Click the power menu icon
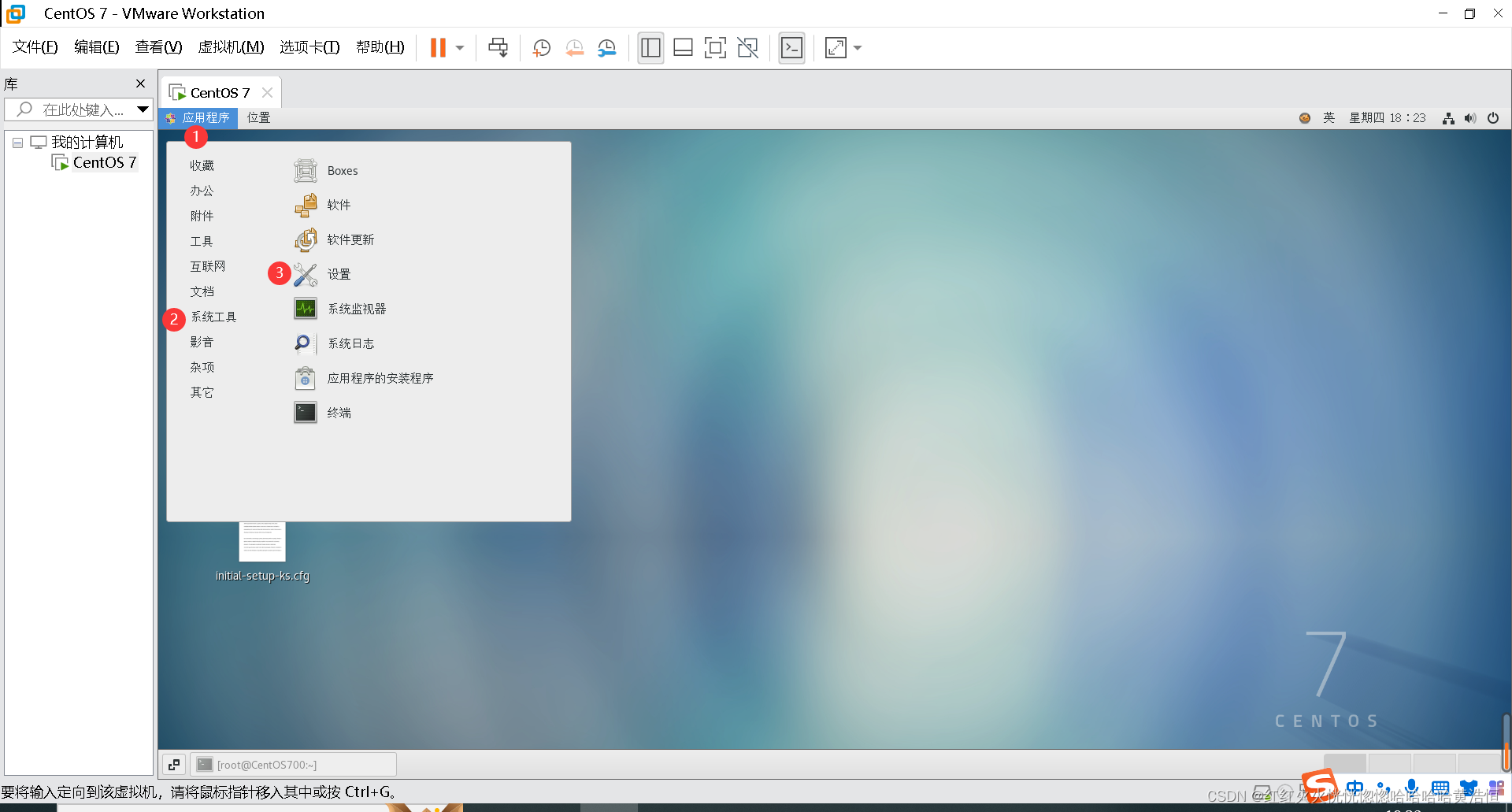 [x=1493, y=118]
